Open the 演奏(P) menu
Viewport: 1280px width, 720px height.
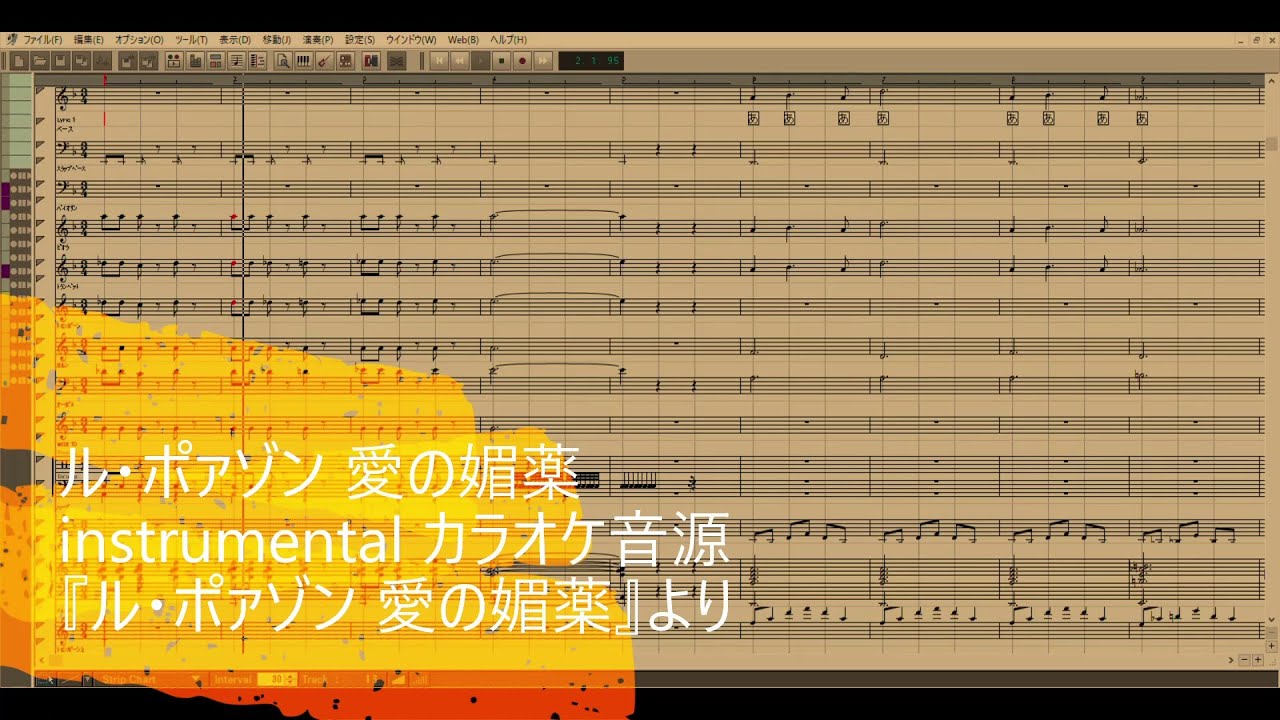(x=318, y=40)
